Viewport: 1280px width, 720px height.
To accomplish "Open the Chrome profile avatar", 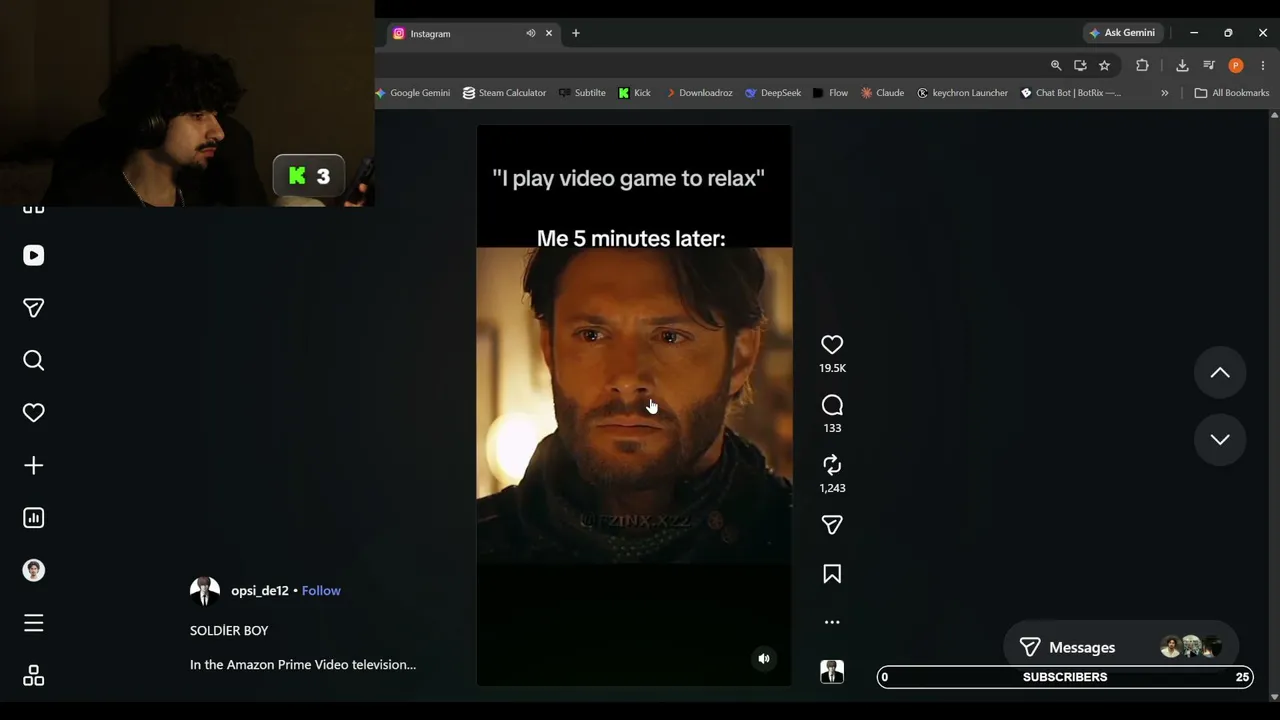I will [1236, 66].
